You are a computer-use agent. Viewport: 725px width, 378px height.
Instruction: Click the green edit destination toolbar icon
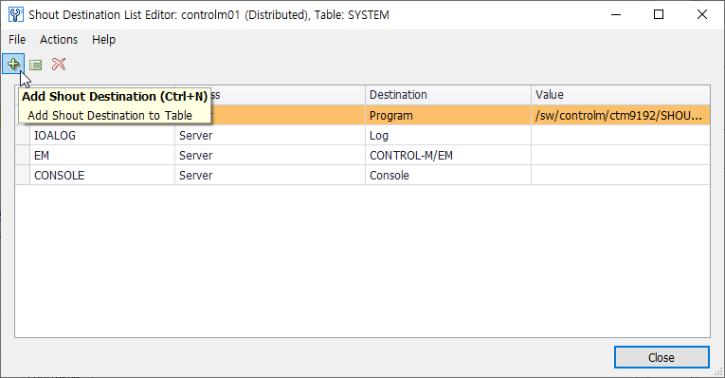pos(36,65)
